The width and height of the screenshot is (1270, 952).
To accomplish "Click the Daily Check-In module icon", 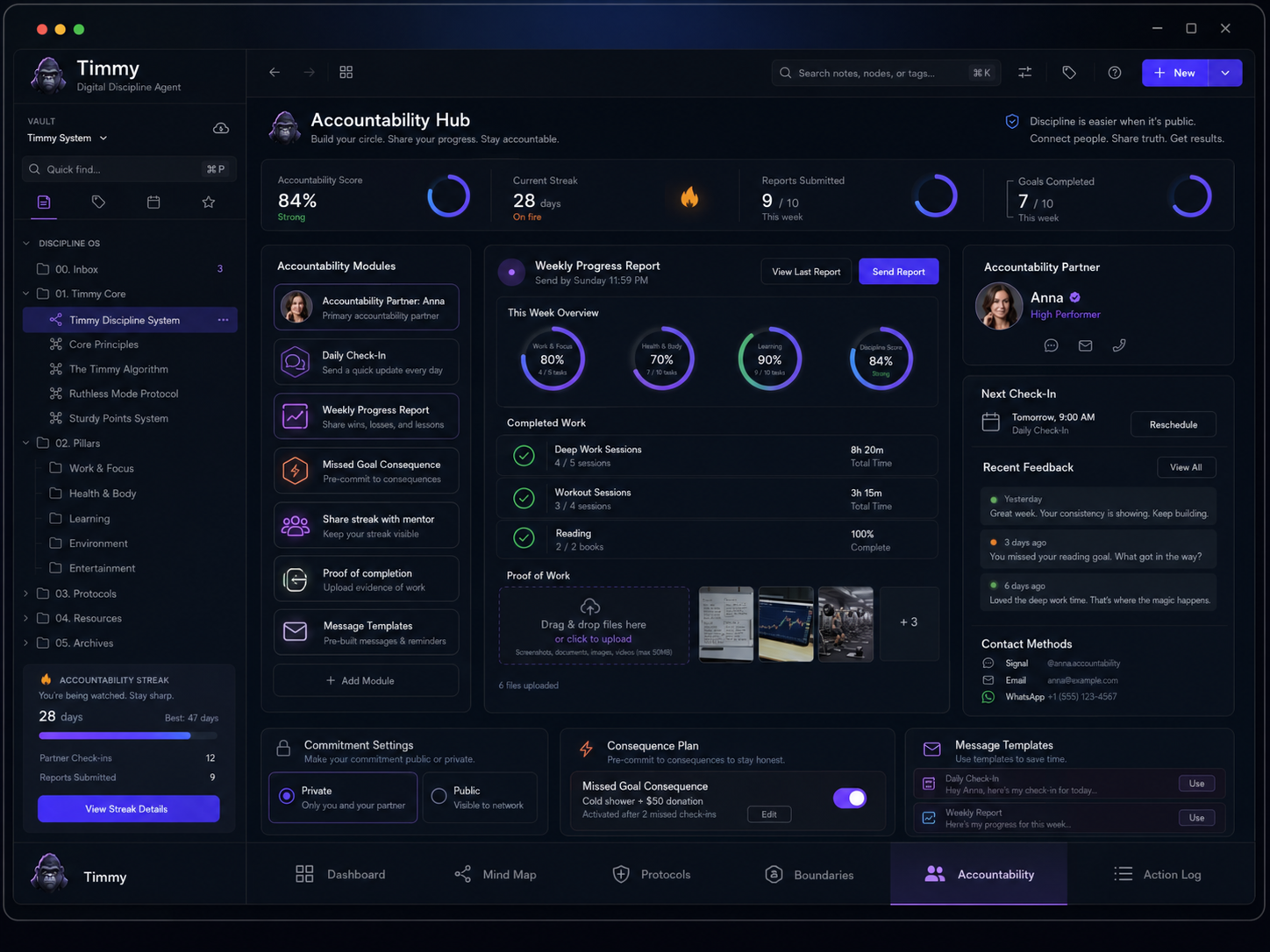I will (x=296, y=362).
